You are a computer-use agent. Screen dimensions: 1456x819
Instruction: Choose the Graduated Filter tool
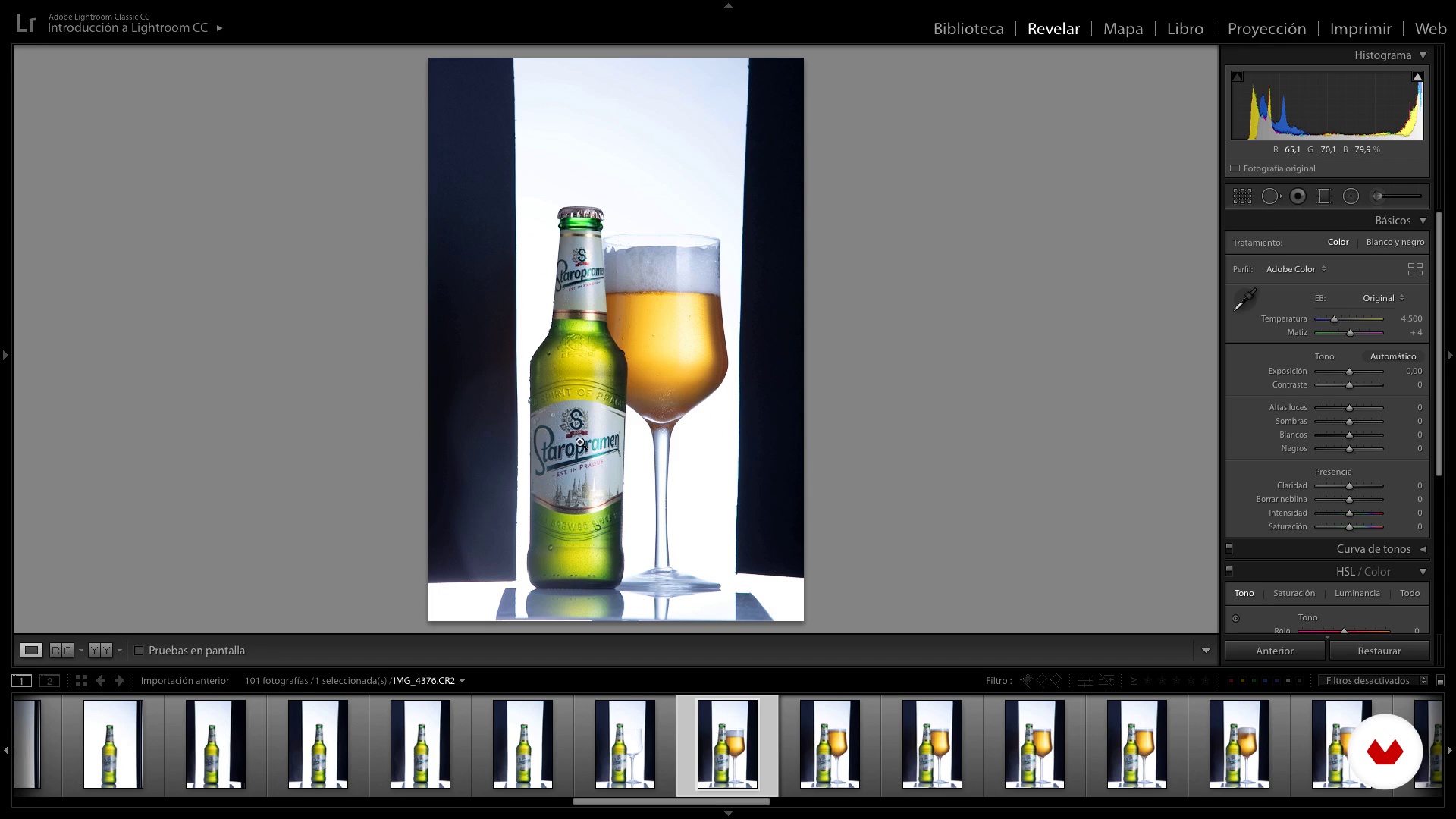pos(1324,196)
